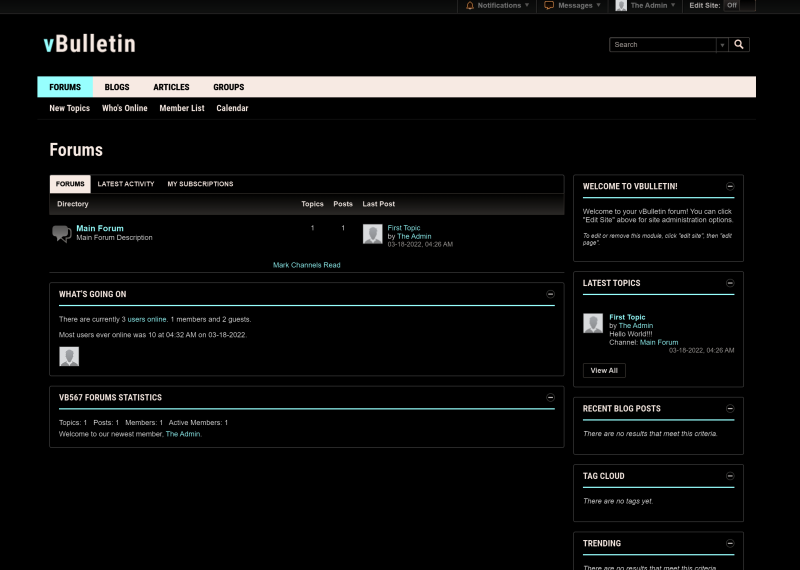The width and height of the screenshot is (800, 570).
Task: Click the Mark Channels Read link
Action: pyautogui.click(x=307, y=265)
